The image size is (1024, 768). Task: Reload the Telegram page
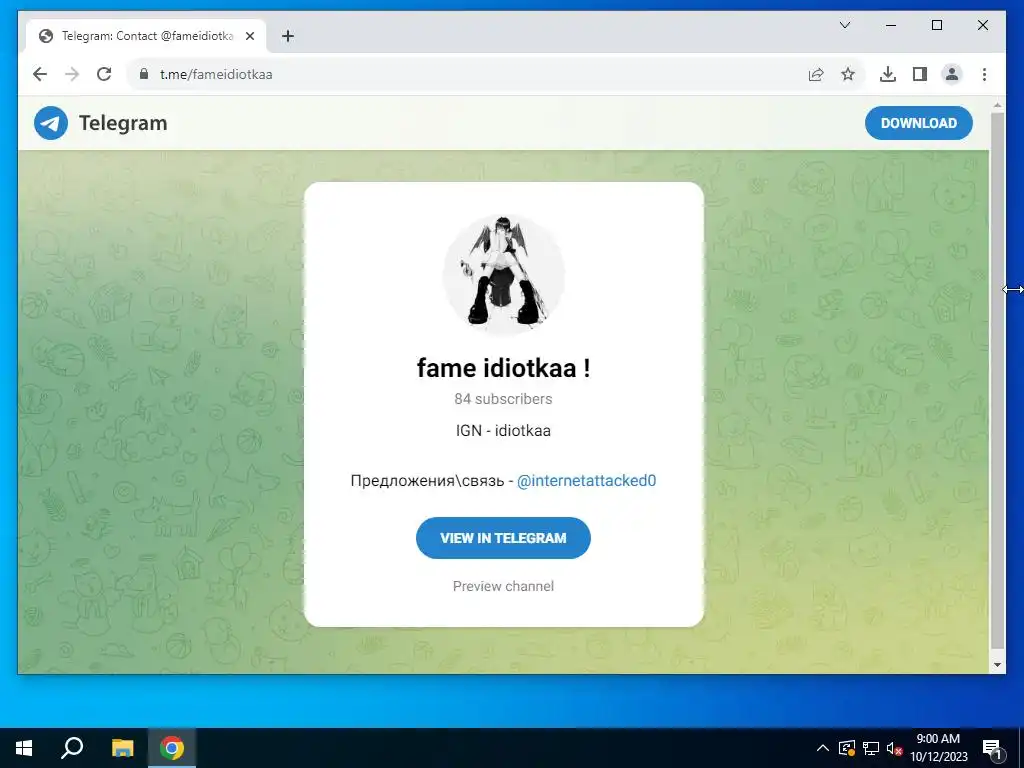(104, 74)
